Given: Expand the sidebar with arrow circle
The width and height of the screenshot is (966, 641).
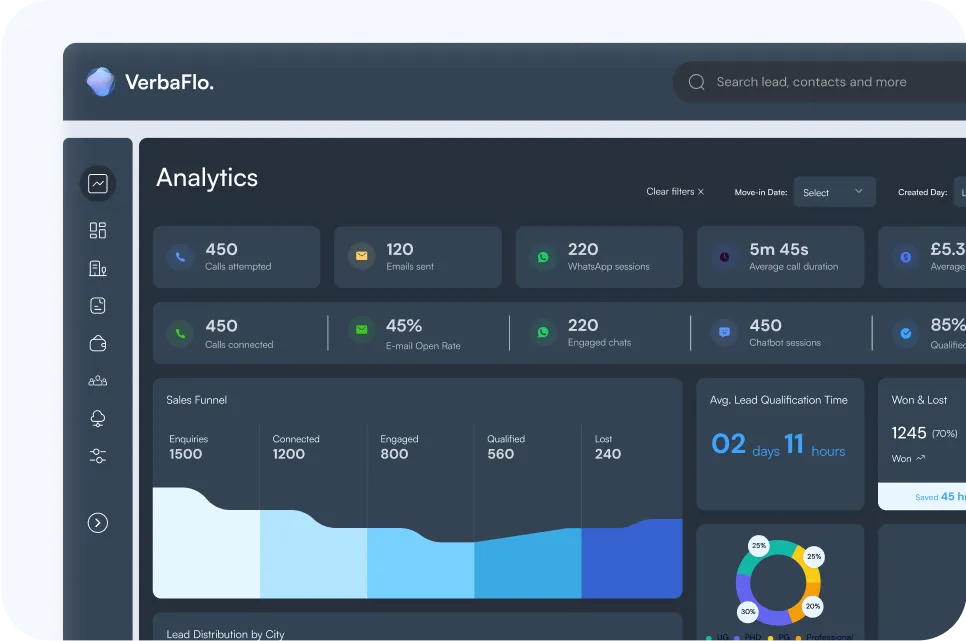Looking at the screenshot, I should point(98,523).
